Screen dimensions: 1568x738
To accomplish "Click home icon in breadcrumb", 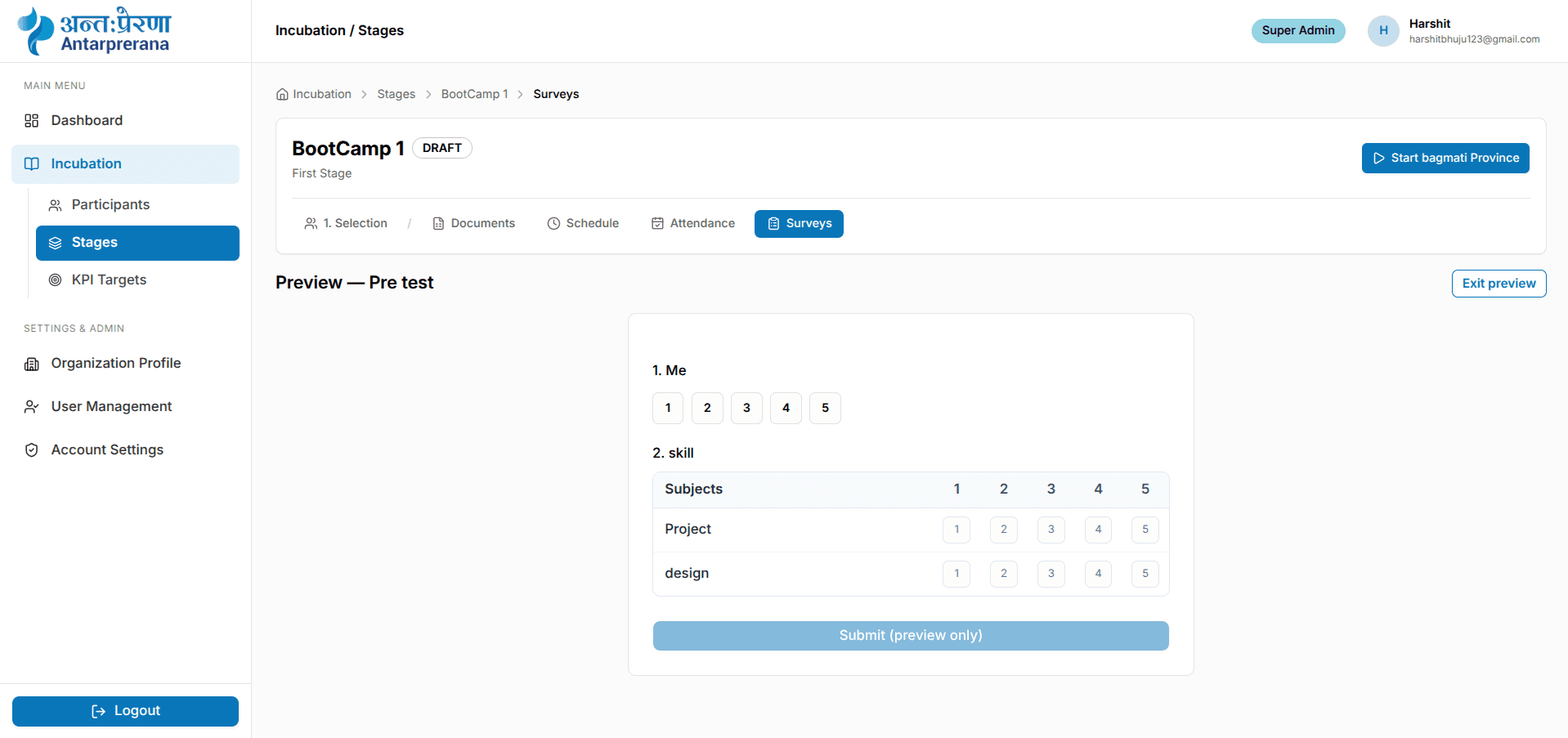I will 282,94.
